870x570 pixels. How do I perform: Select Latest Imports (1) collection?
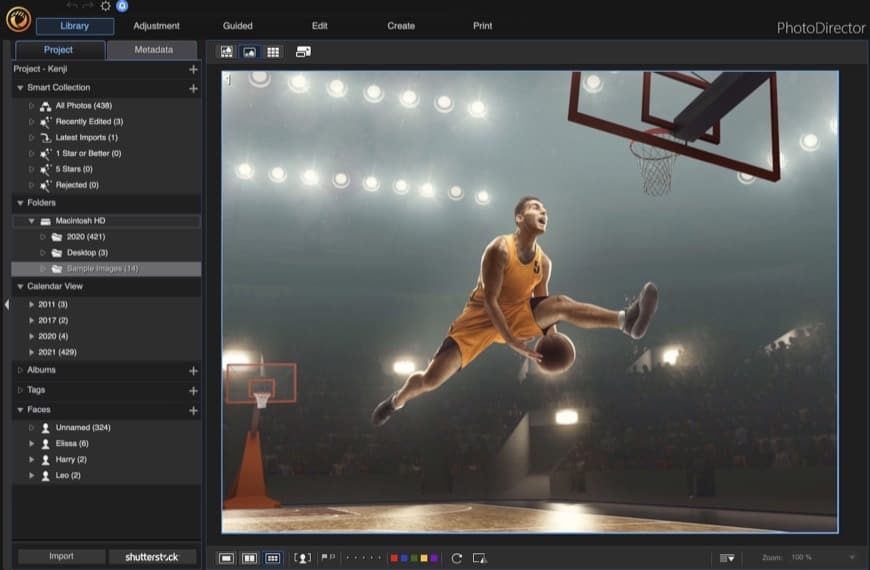pos(87,138)
